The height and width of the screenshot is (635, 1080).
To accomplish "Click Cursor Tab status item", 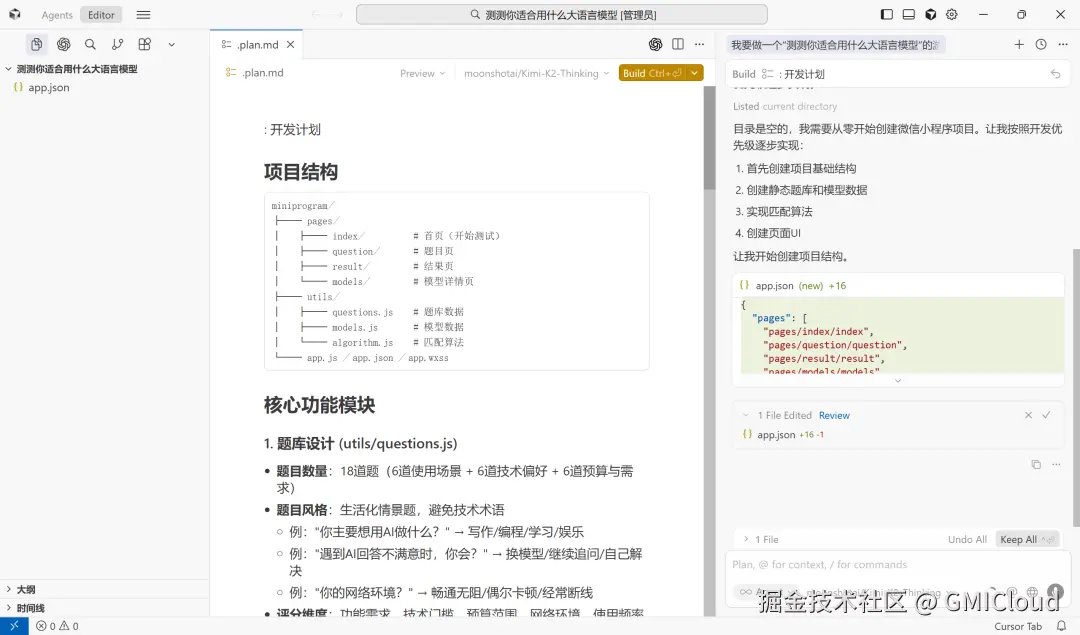I will point(1017,626).
